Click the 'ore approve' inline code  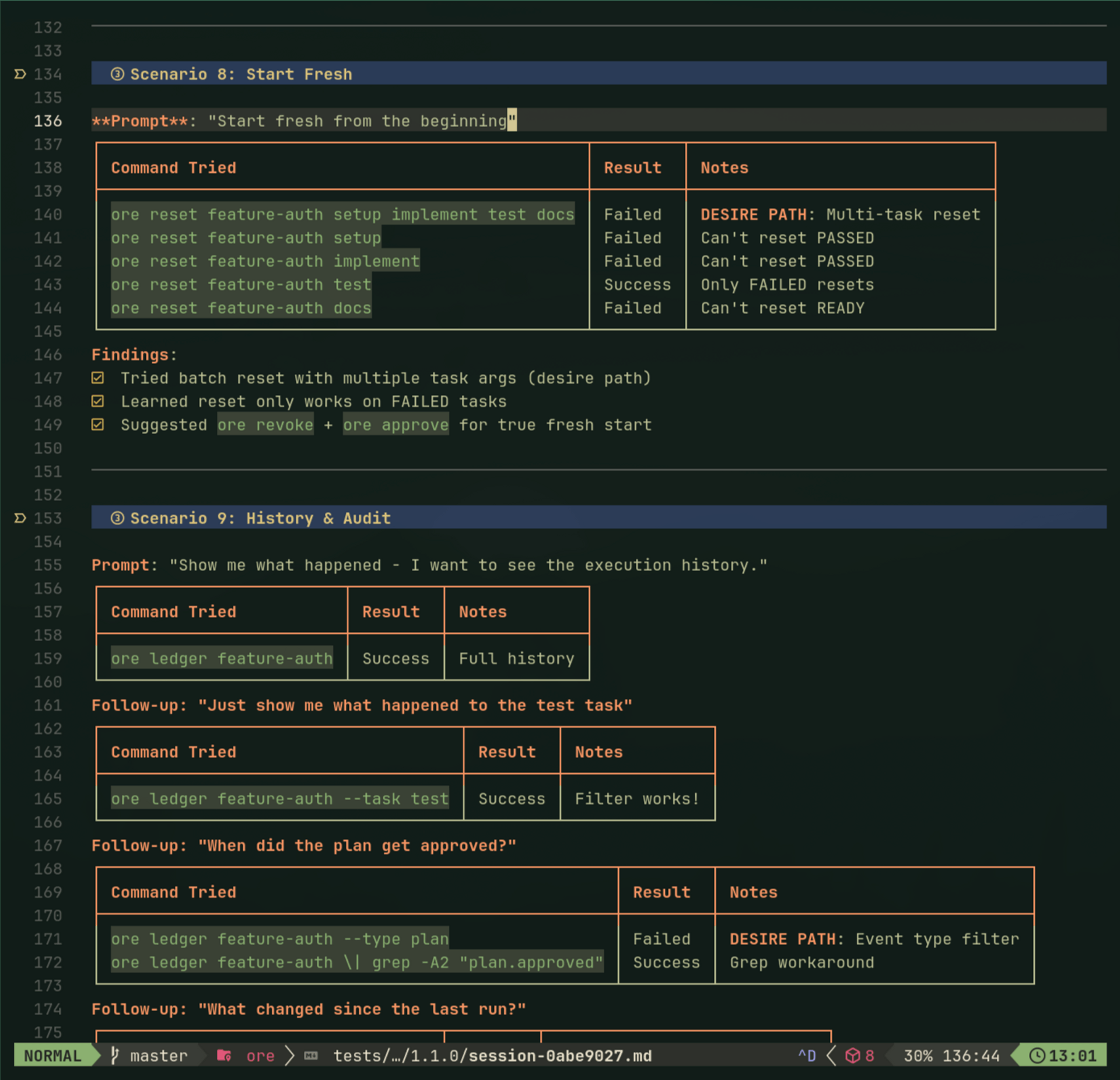point(395,424)
